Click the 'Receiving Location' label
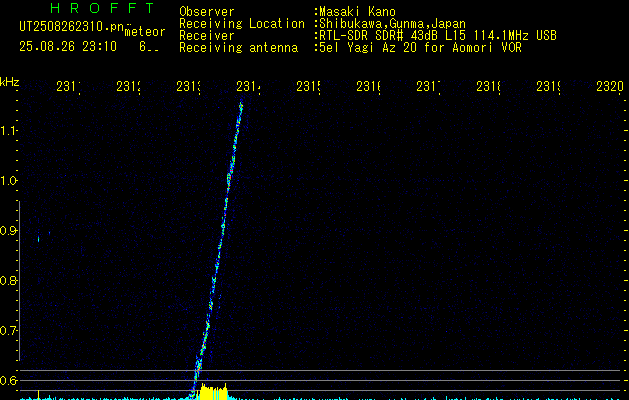The image size is (629, 400). [x=242, y=24]
